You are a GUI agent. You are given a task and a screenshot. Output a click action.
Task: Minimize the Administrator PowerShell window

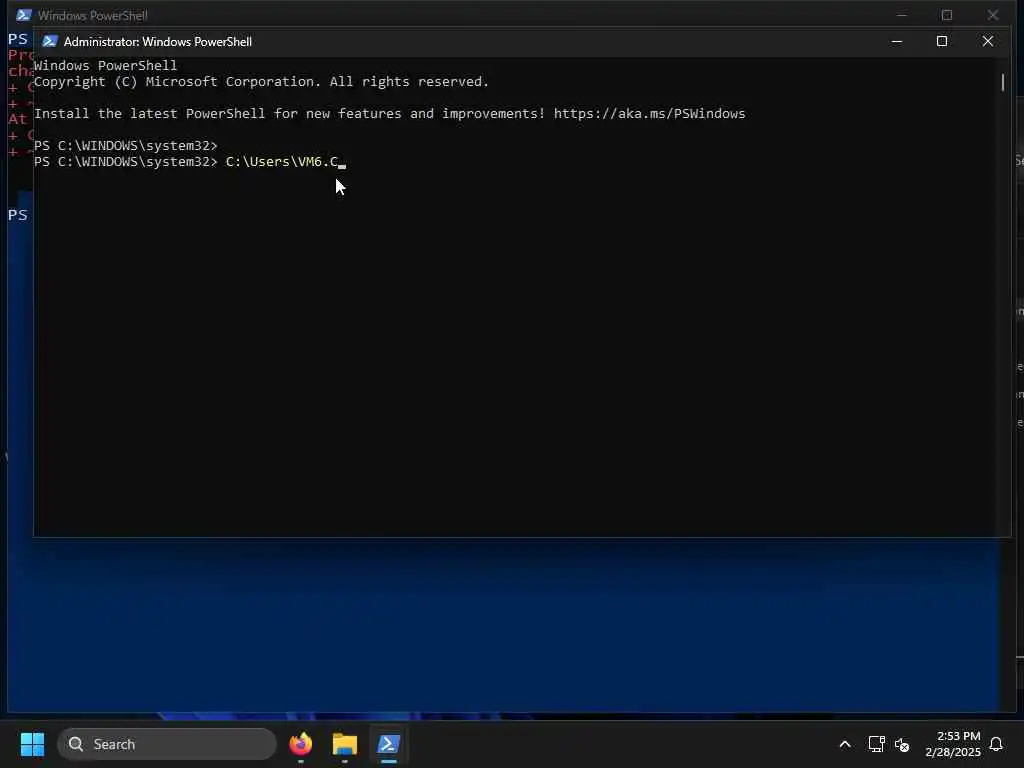tap(897, 41)
